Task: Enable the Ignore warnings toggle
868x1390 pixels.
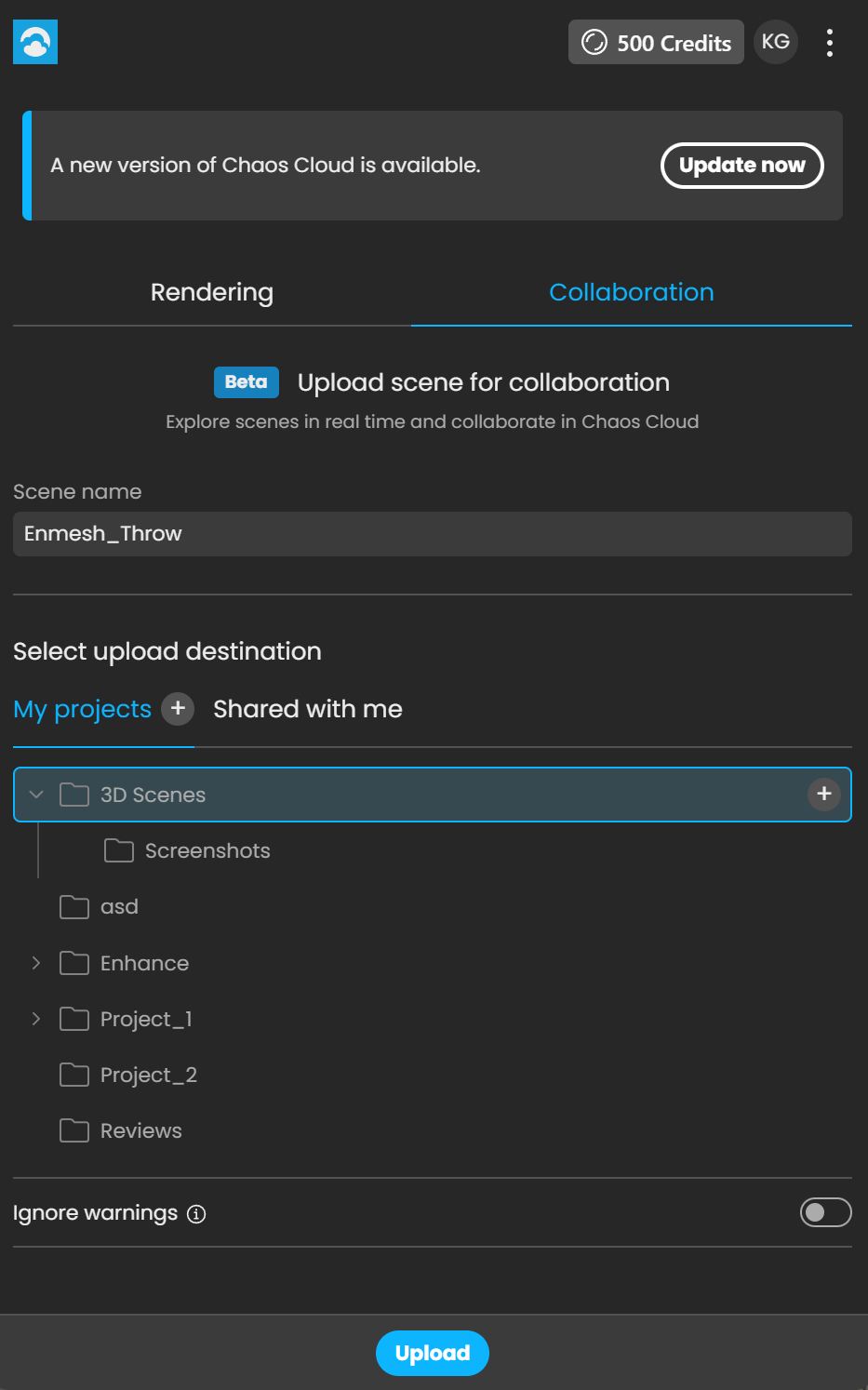Action: pos(826,1212)
